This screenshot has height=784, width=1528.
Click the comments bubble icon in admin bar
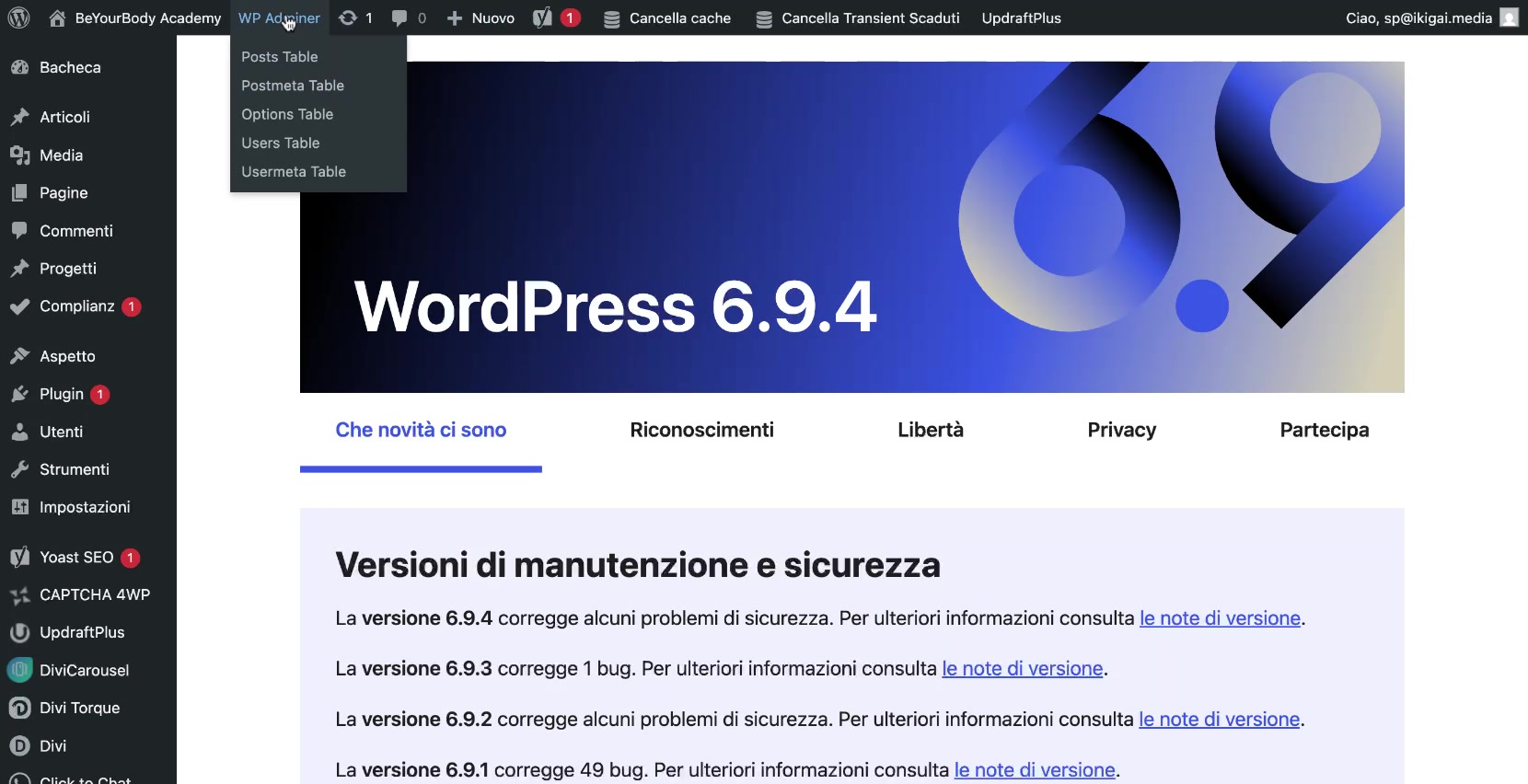pyautogui.click(x=399, y=17)
